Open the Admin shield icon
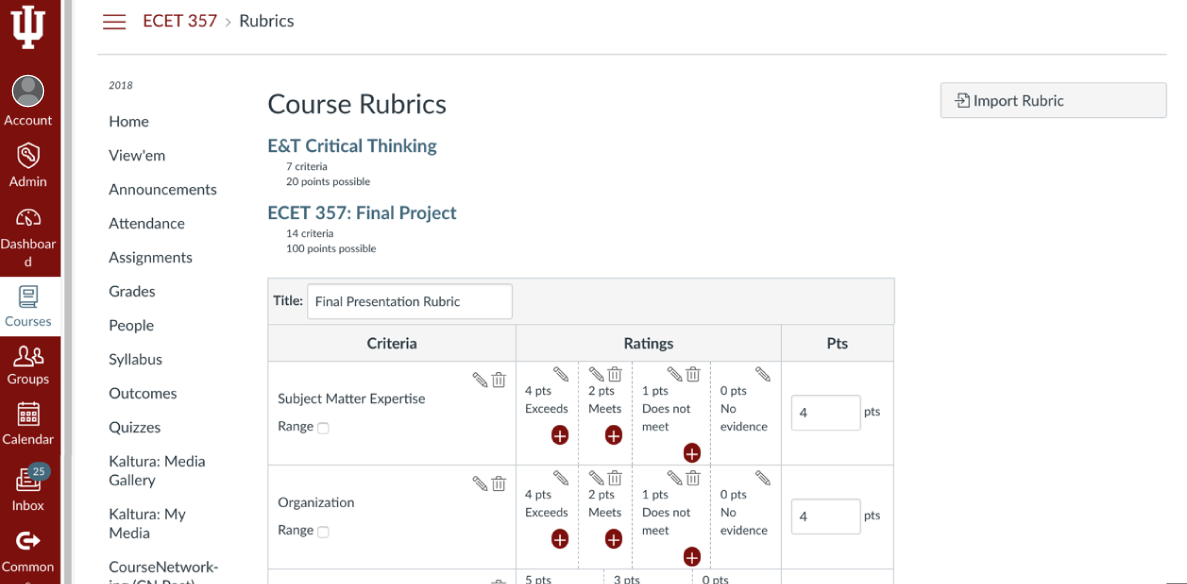This screenshot has height=584, width=1187. (x=28, y=156)
